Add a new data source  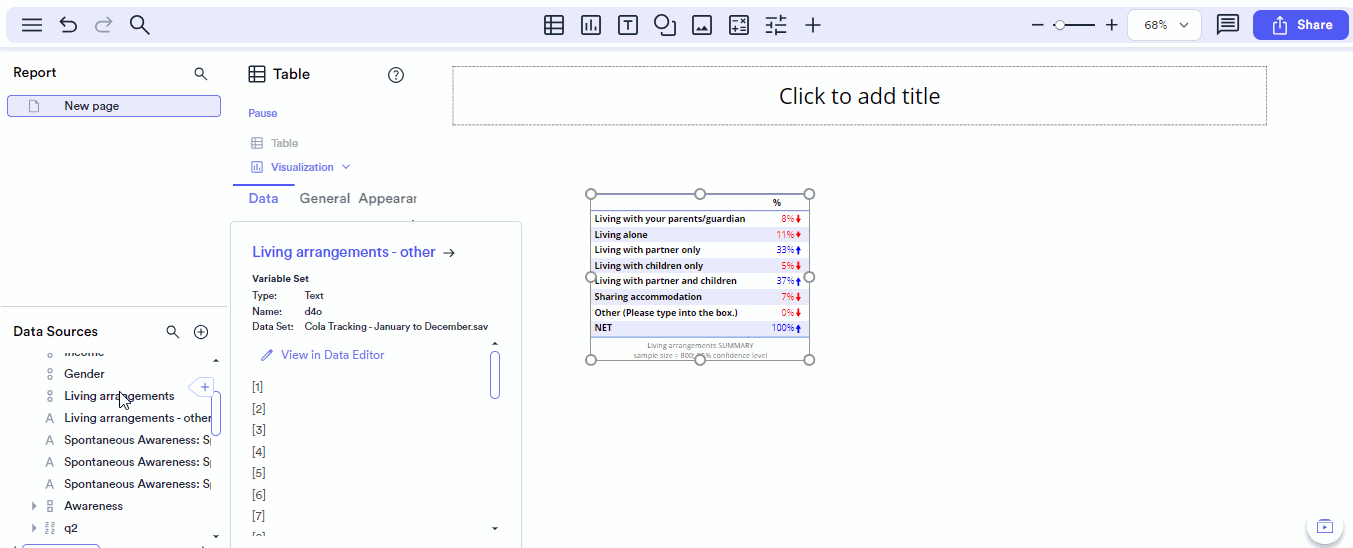201,332
